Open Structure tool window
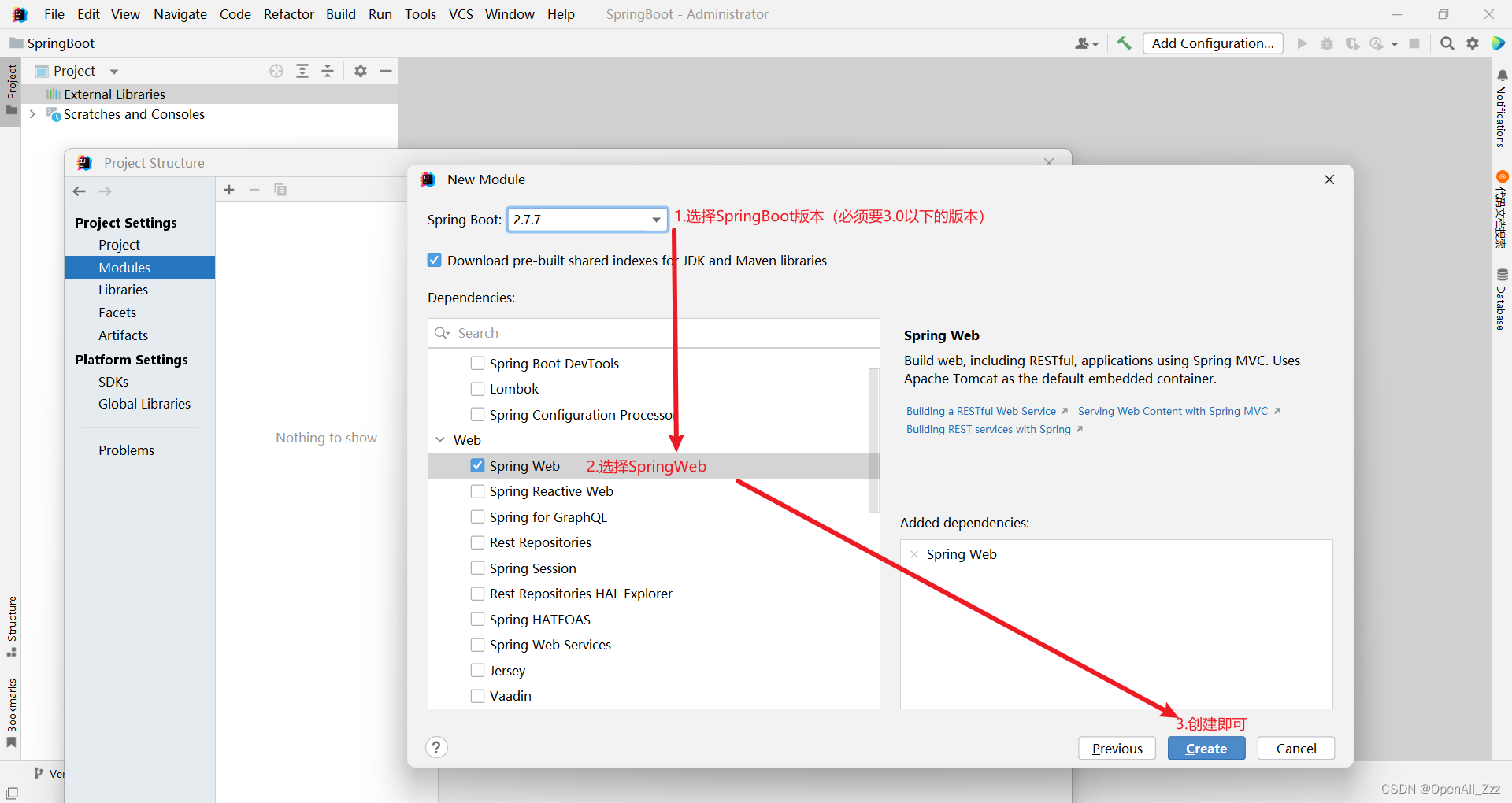Screen dimensions: 1512x803 click(x=12, y=627)
